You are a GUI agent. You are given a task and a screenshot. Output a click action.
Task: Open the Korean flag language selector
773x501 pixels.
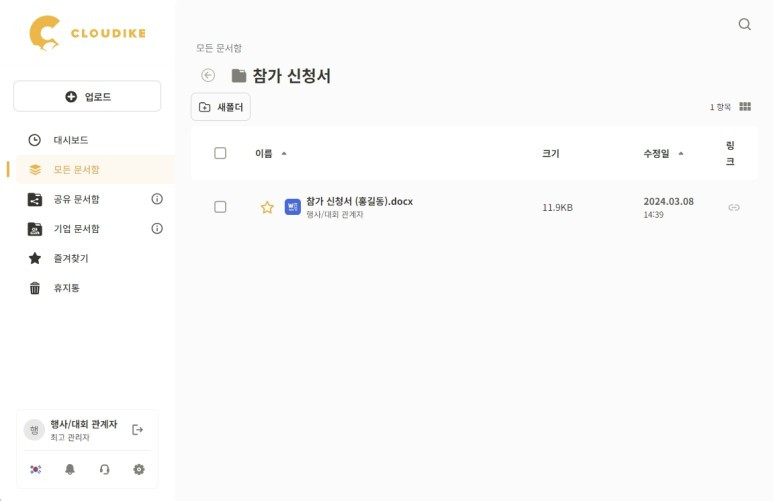point(35,469)
